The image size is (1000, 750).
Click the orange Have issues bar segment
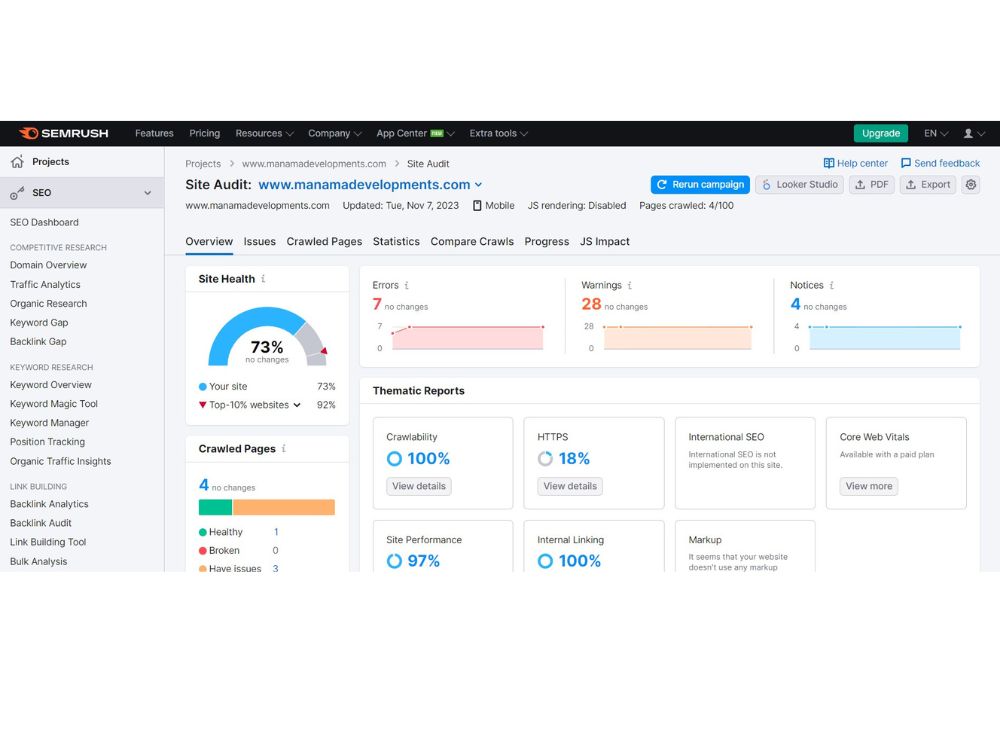tap(284, 507)
